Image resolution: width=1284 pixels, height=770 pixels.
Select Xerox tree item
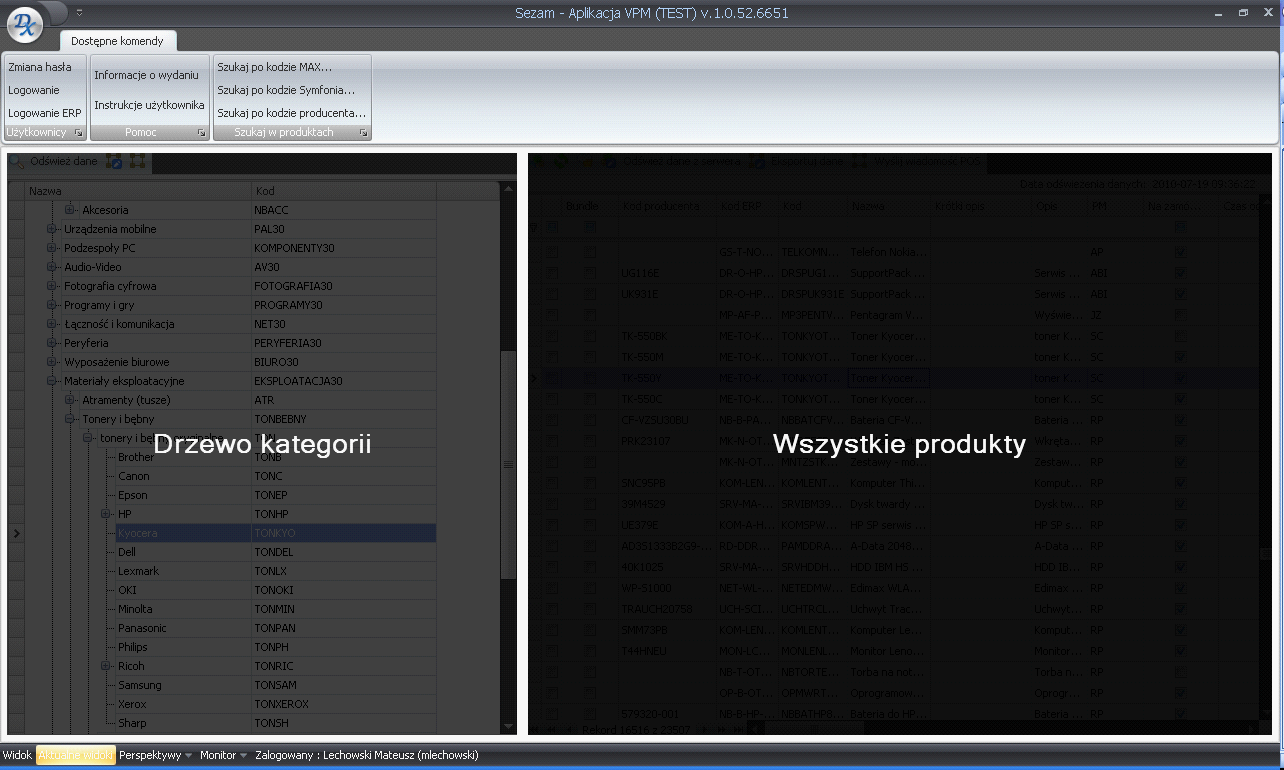(132, 705)
